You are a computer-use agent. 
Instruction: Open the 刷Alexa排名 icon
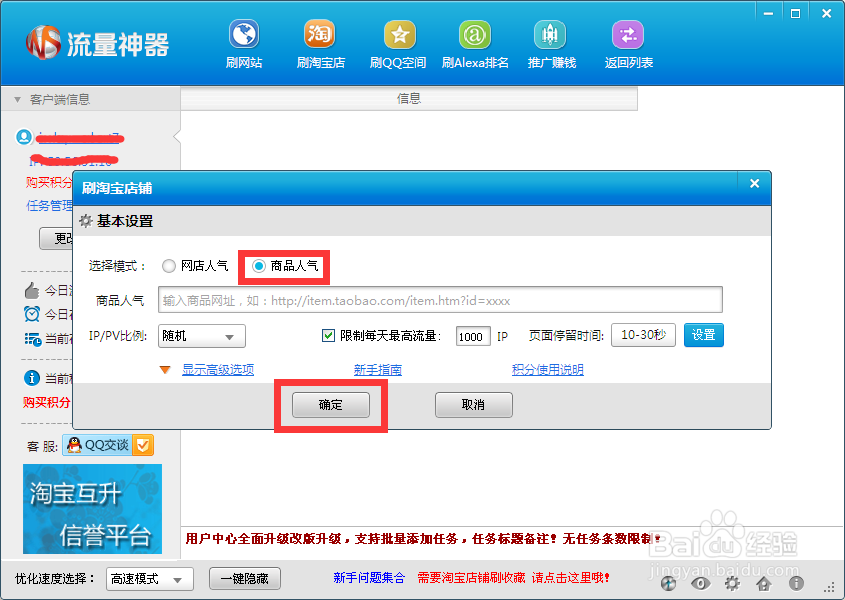click(x=475, y=35)
